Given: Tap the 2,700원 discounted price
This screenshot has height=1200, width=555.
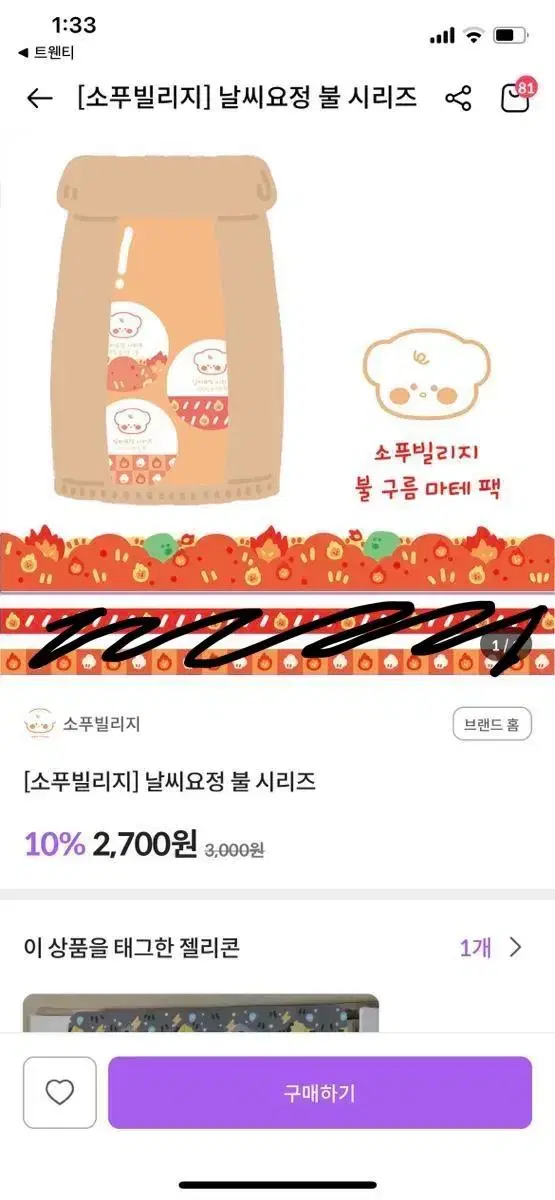Looking at the screenshot, I should tap(145, 844).
